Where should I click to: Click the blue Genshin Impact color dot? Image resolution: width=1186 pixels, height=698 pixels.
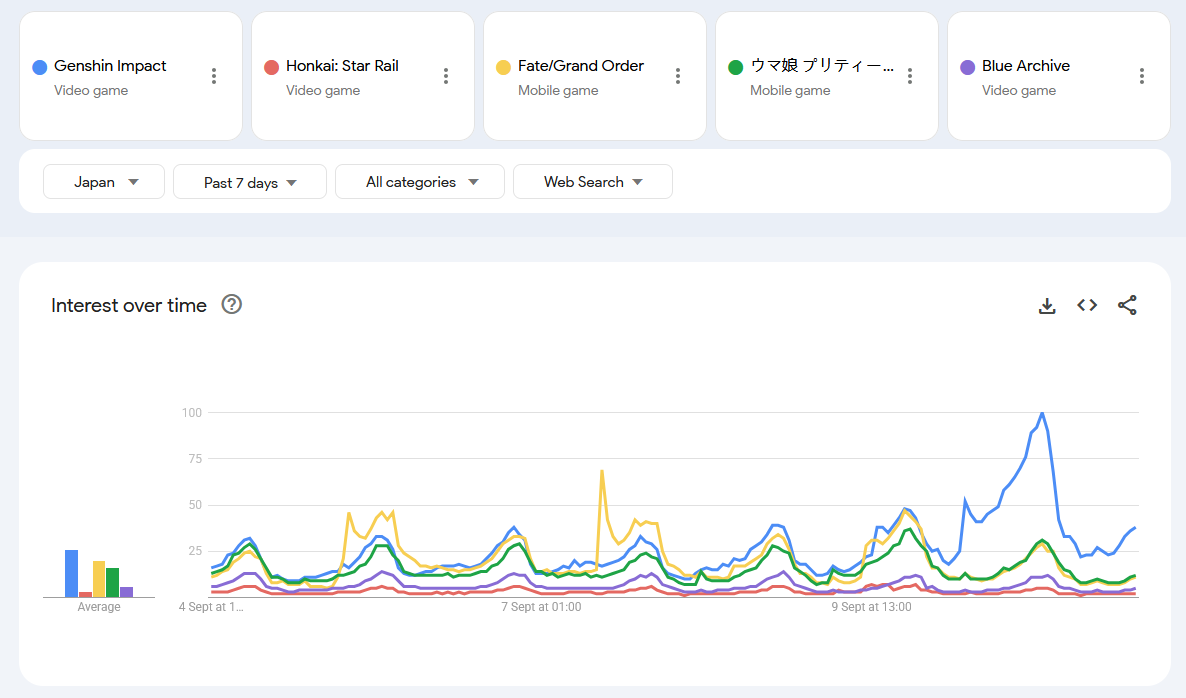pyautogui.click(x=40, y=67)
